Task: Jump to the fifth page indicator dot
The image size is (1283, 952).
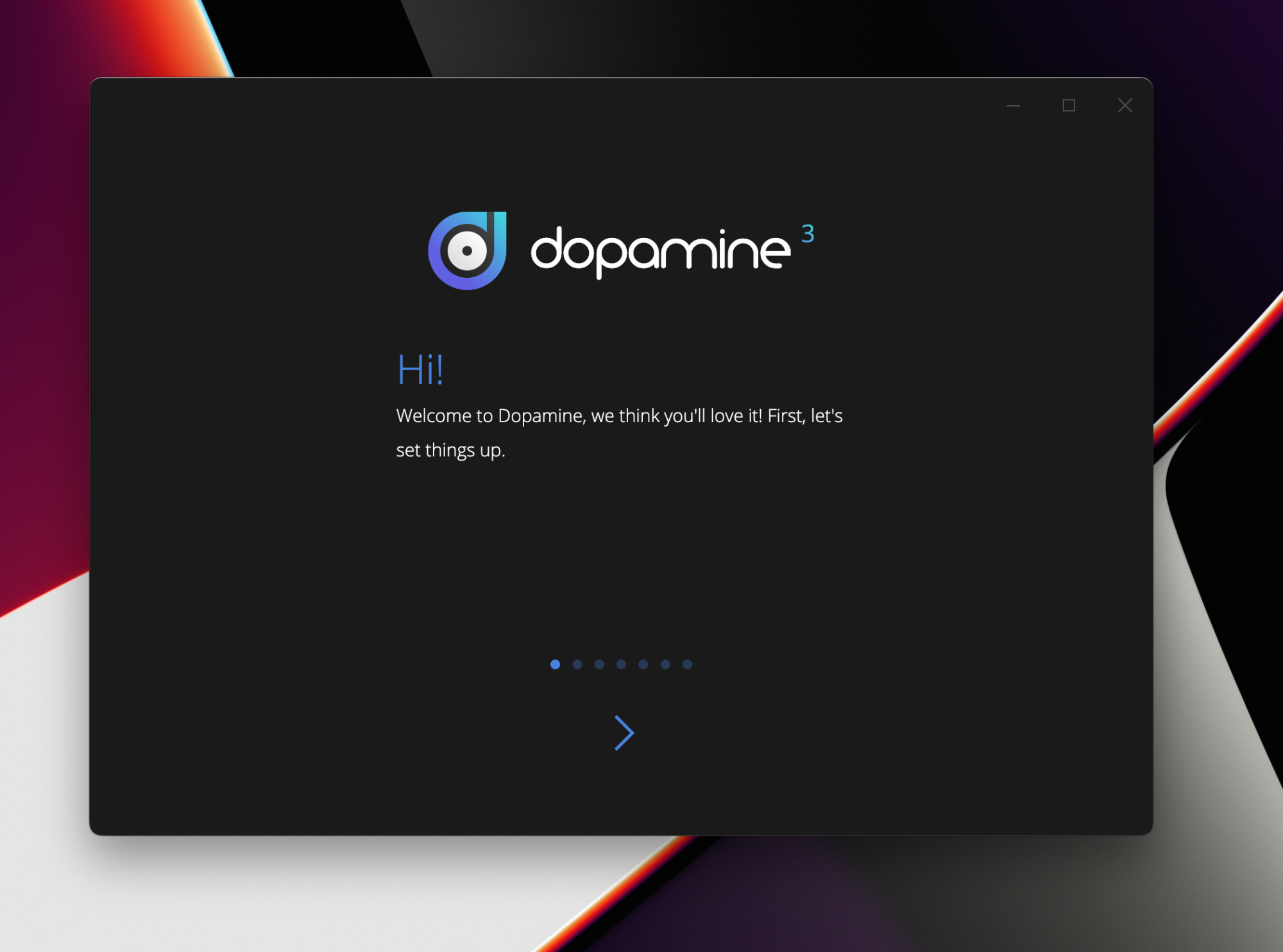Action: [x=643, y=665]
